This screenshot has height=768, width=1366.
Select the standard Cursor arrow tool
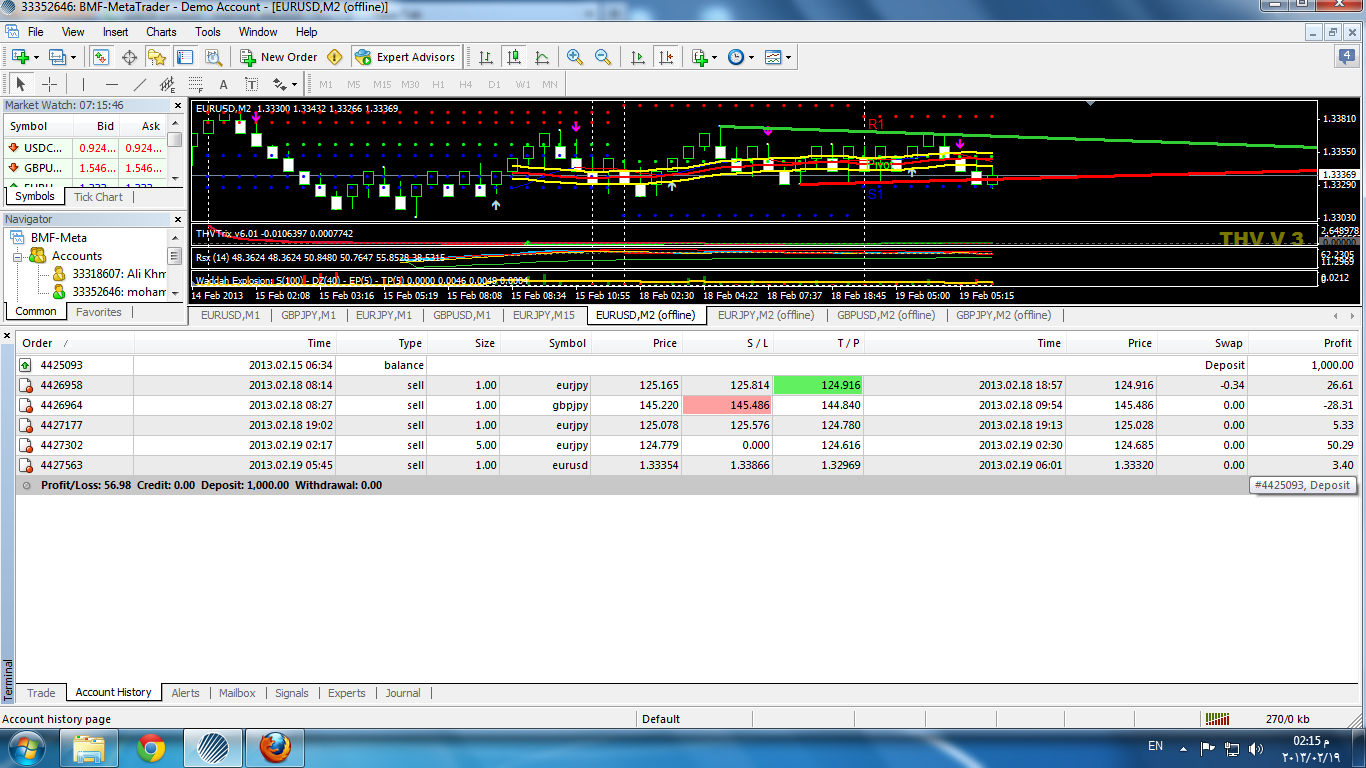(x=21, y=84)
